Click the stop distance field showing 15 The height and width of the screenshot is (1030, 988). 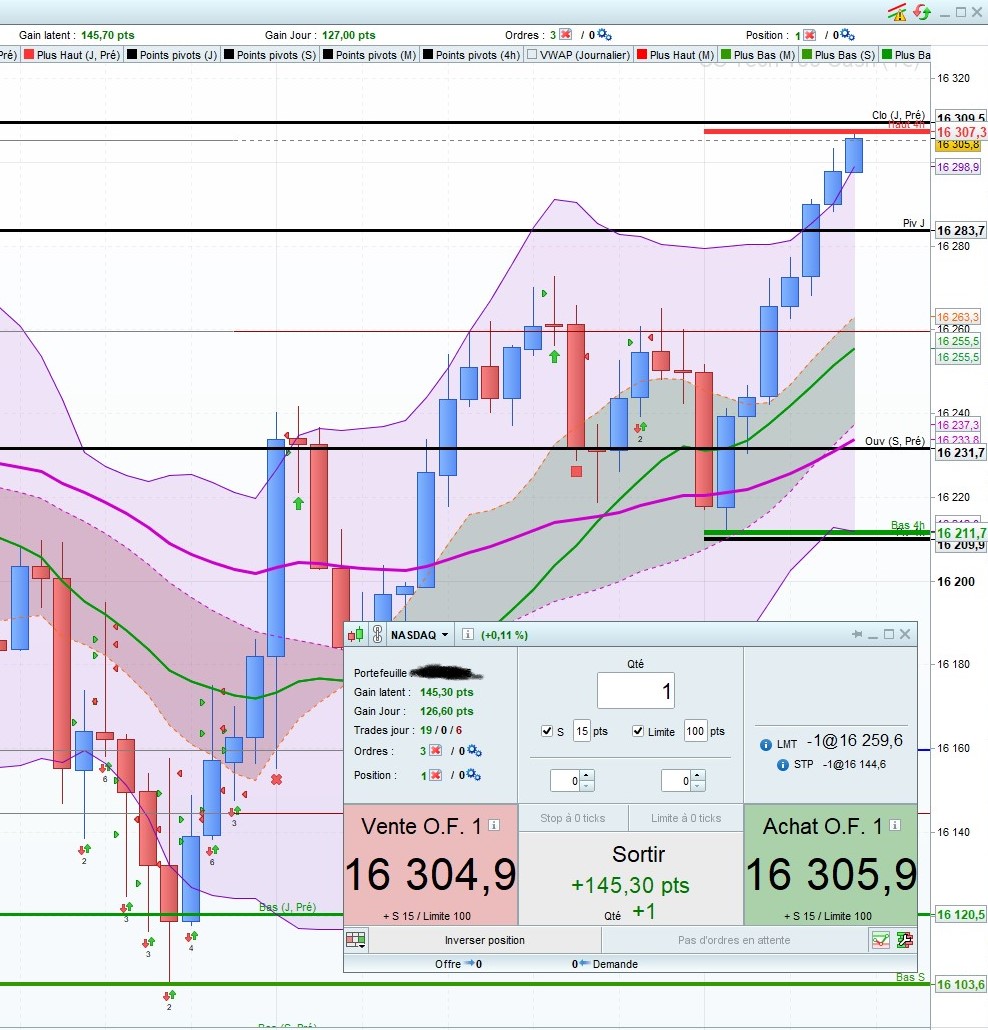click(x=581, y=731)
